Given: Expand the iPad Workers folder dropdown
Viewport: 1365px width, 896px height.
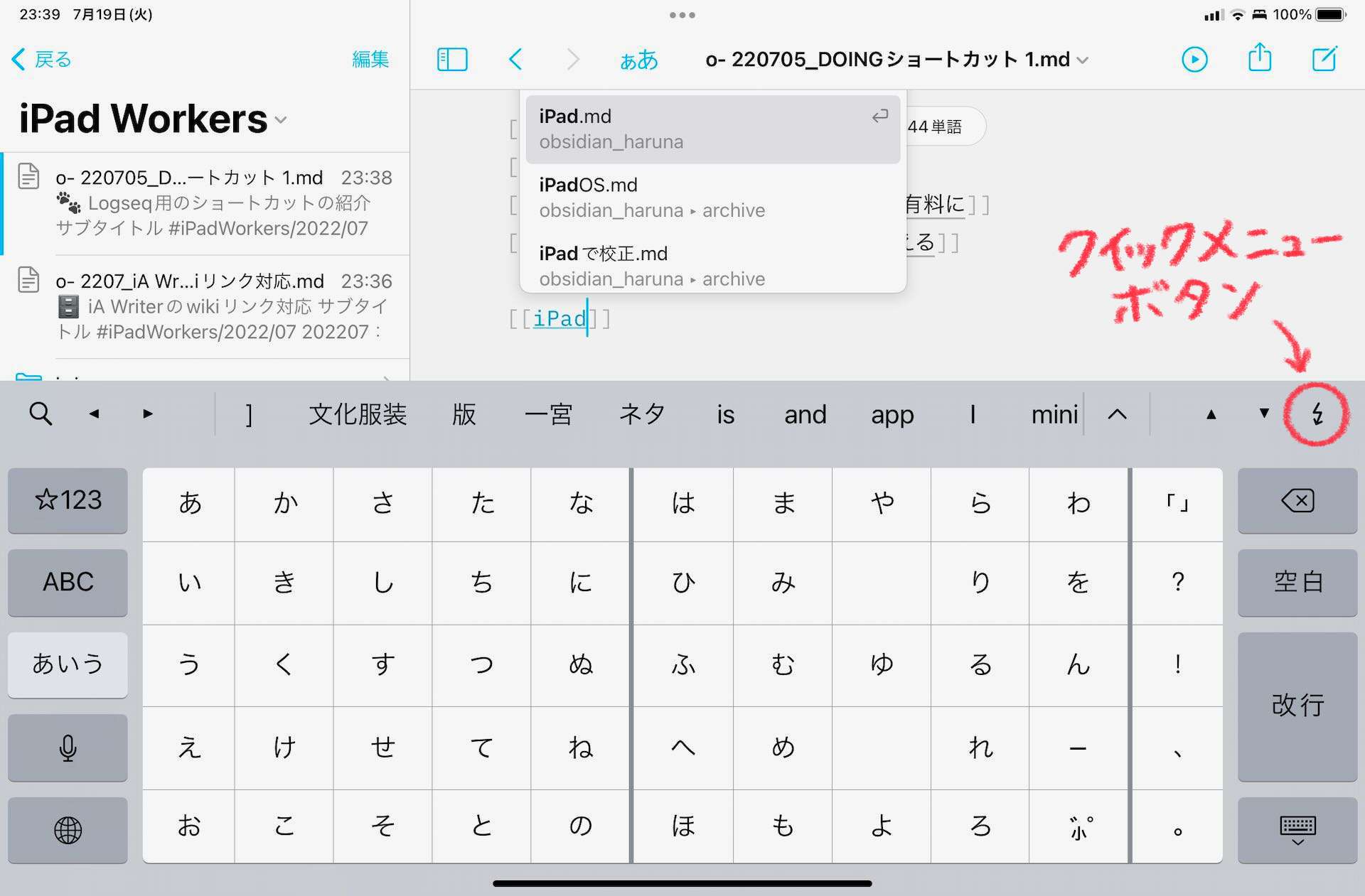Looking at the screenshot, I should (282, 120).
